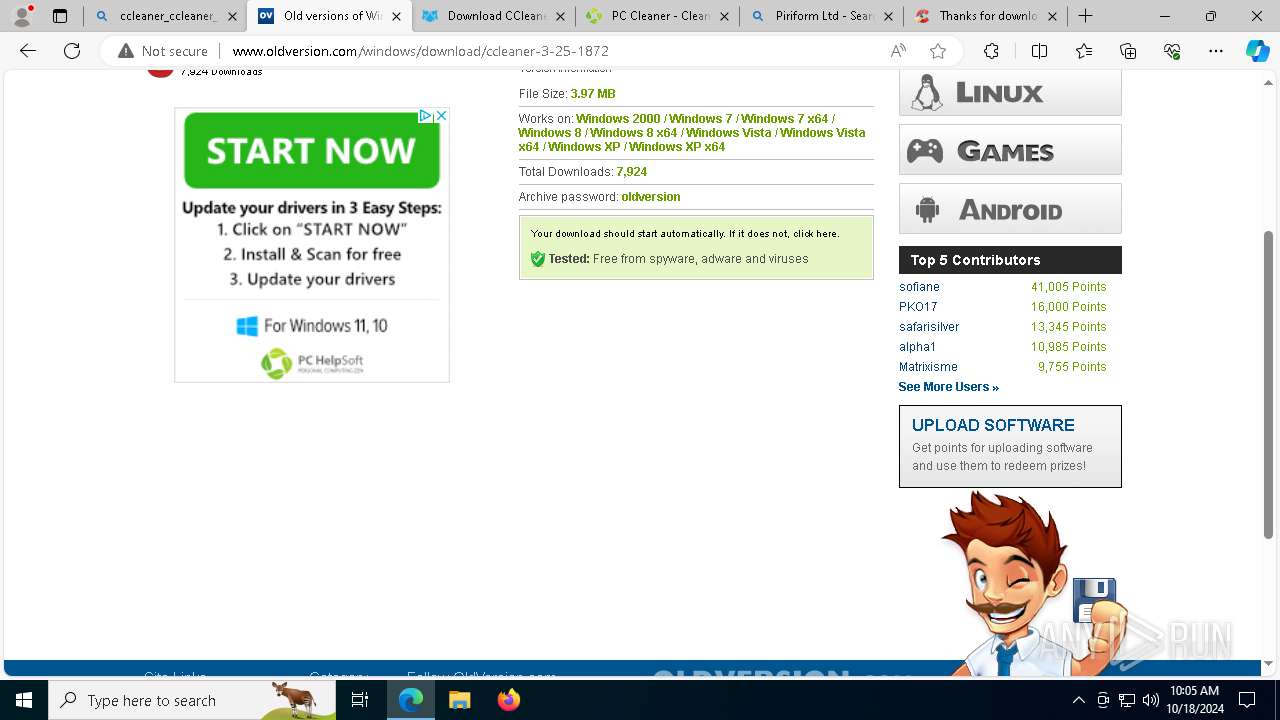Click the PC HelpSoft logo in ad
The image size is (1280, 720).
tap(312, 363)
